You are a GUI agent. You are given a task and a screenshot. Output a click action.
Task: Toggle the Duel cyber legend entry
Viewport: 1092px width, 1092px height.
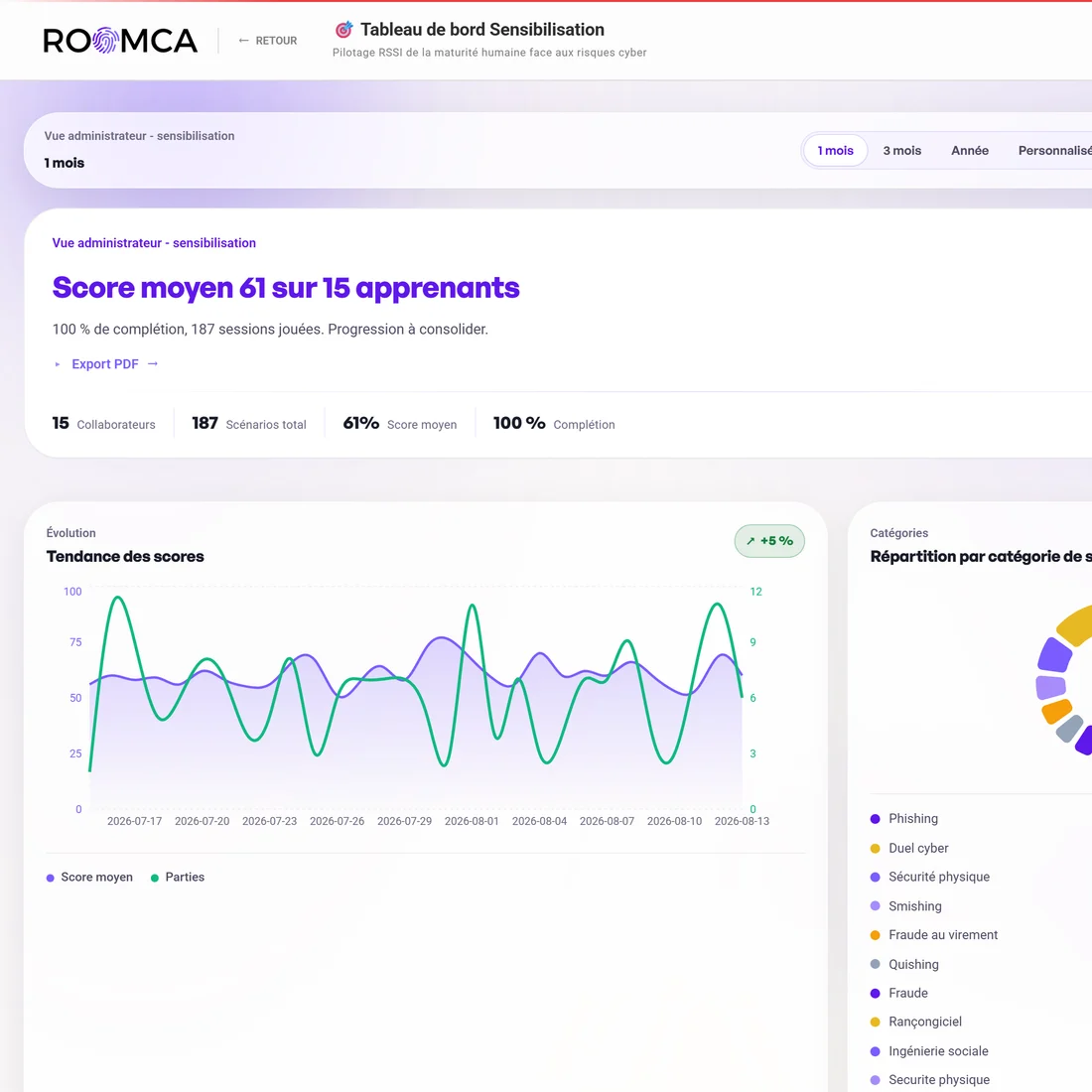908,848
